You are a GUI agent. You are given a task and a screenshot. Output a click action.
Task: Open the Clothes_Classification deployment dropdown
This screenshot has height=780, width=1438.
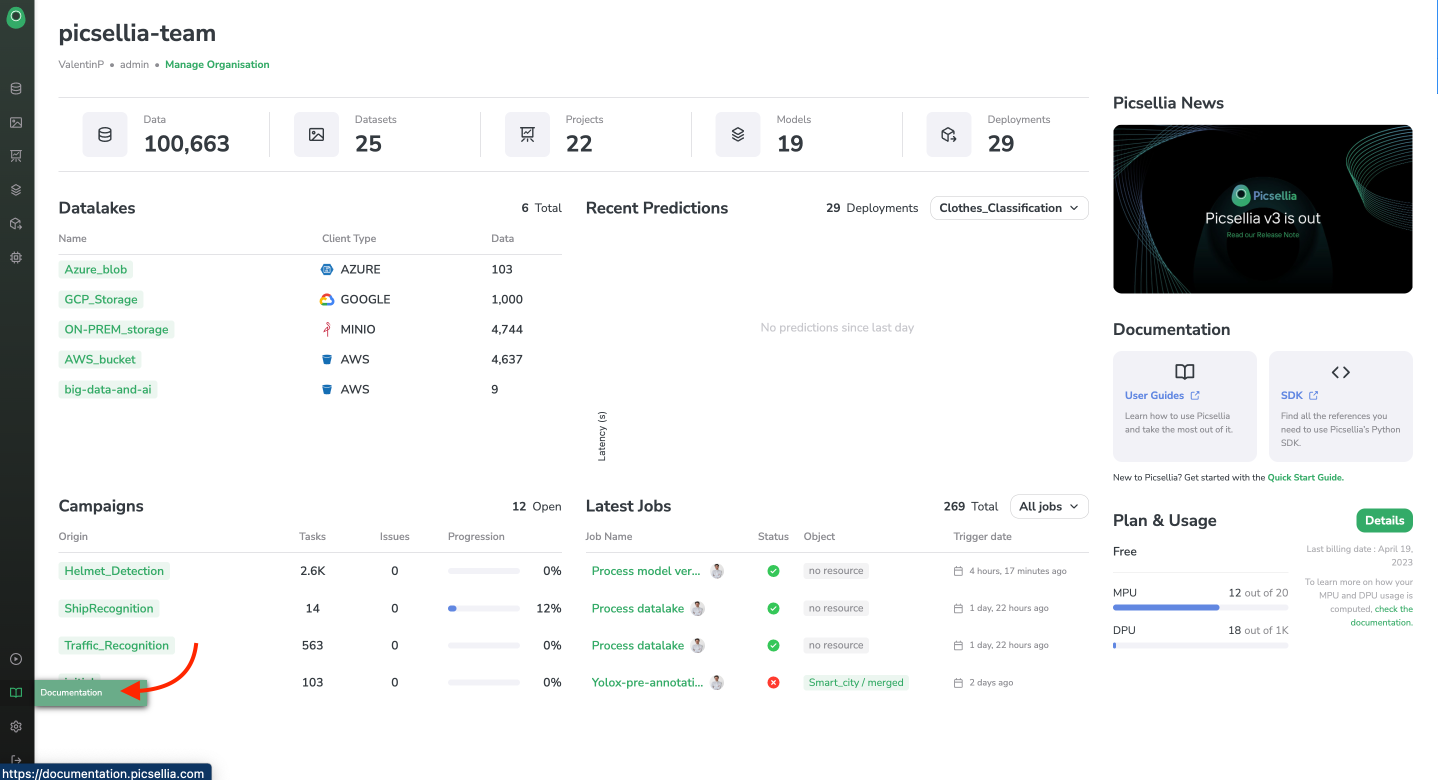click(1009, 208)
